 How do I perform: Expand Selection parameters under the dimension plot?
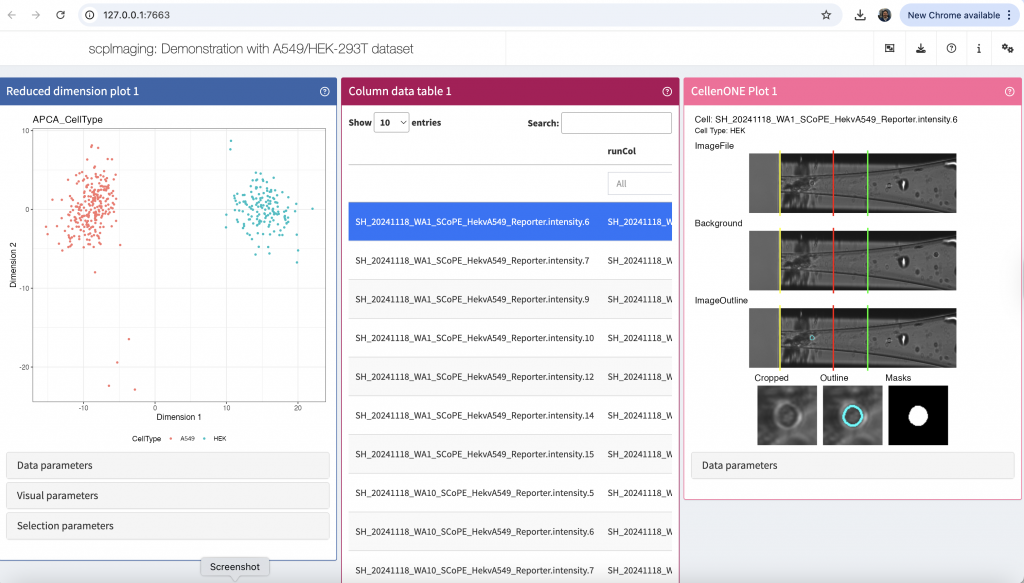[168, 525]
